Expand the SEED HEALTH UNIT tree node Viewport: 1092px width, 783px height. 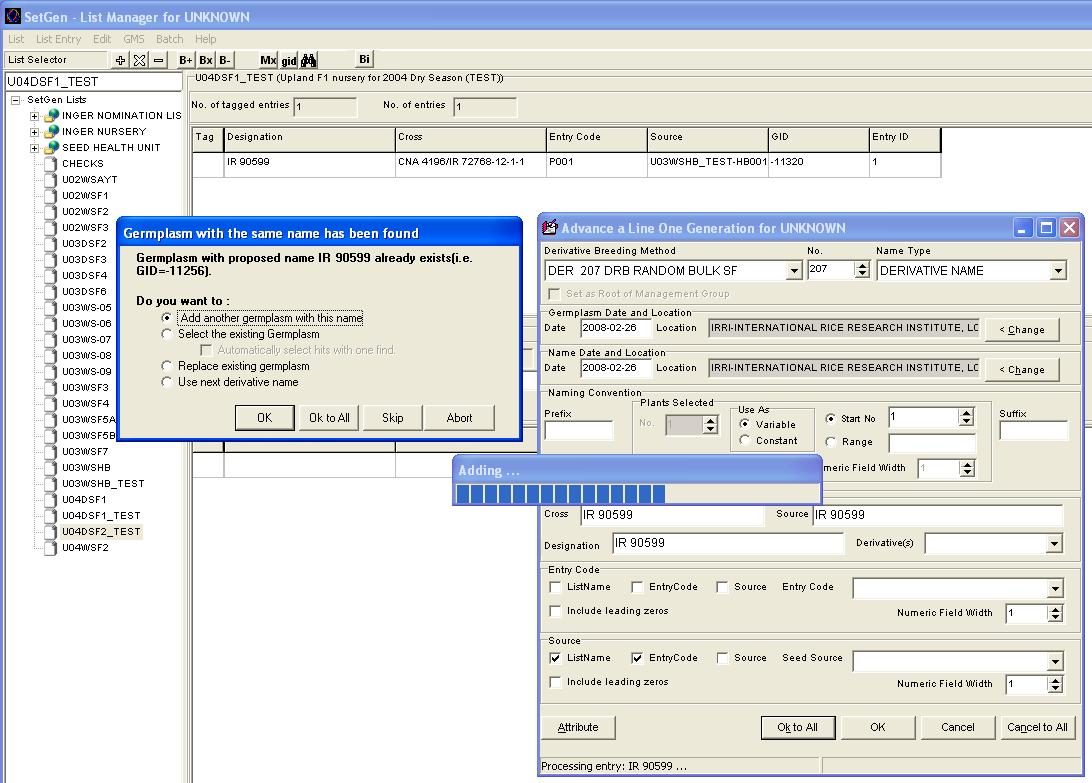pyautogui.click(x=34, y=148)
